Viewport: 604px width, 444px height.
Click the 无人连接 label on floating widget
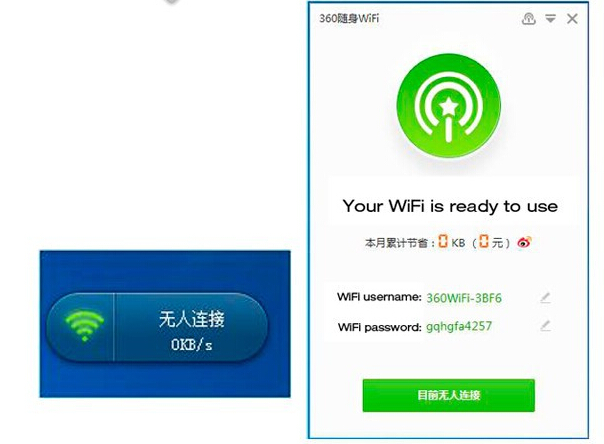191,319
